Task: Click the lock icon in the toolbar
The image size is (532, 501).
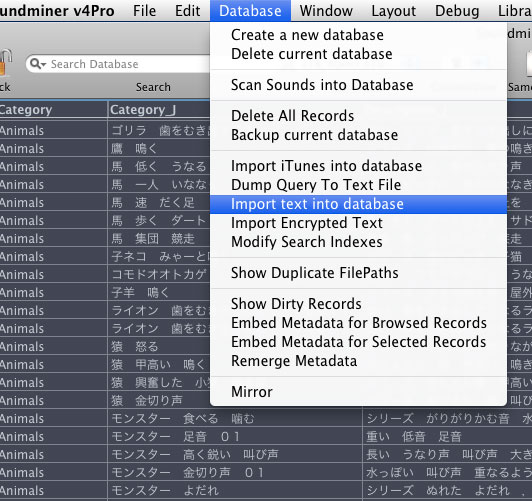Action: (5, 63)
